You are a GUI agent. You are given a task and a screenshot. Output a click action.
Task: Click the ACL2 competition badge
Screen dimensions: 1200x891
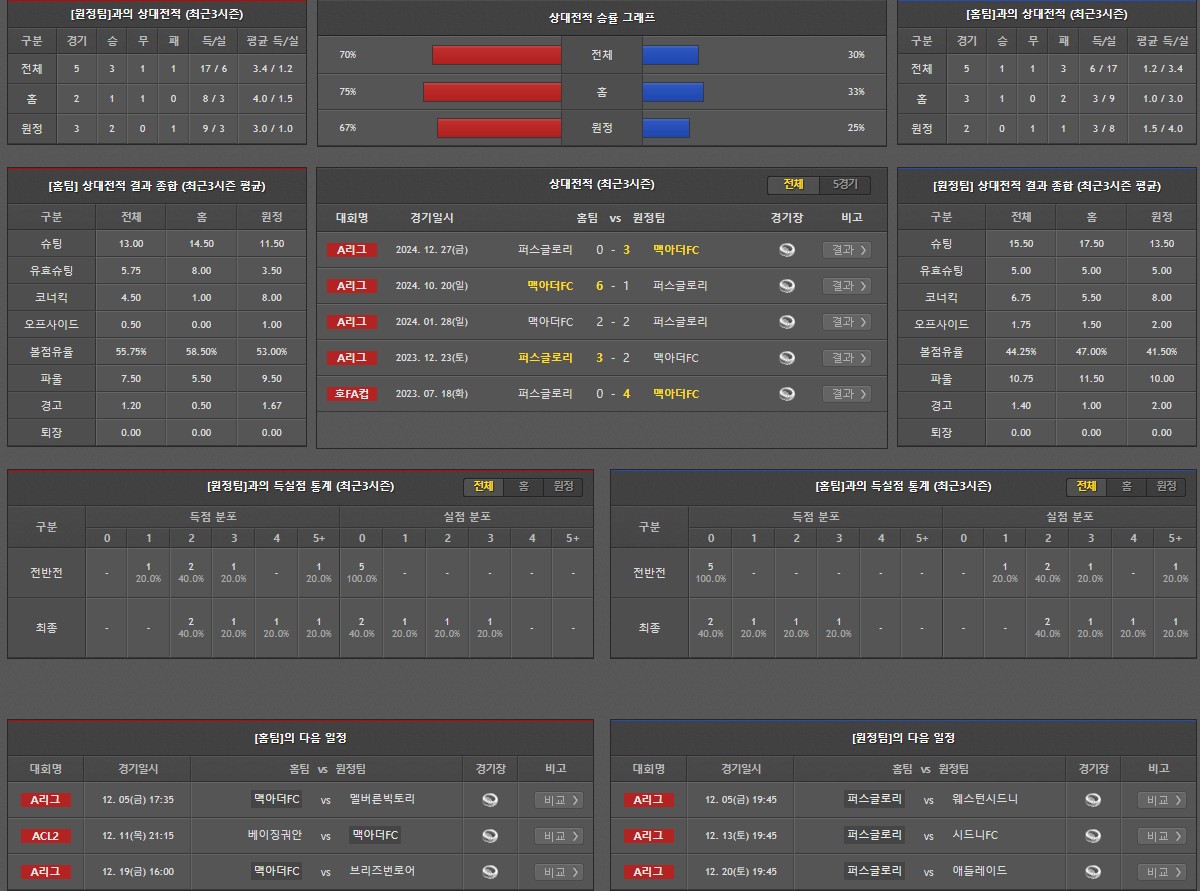[x=45, y=836]
